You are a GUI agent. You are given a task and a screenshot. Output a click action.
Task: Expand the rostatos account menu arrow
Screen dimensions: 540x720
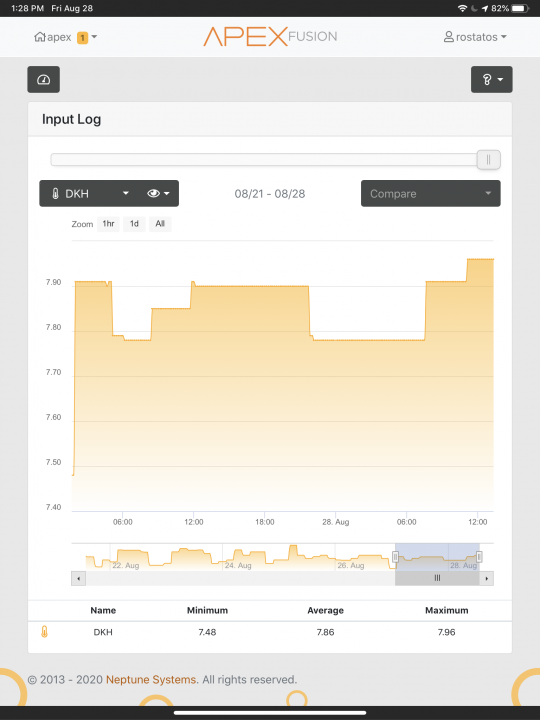click(504, 37)
